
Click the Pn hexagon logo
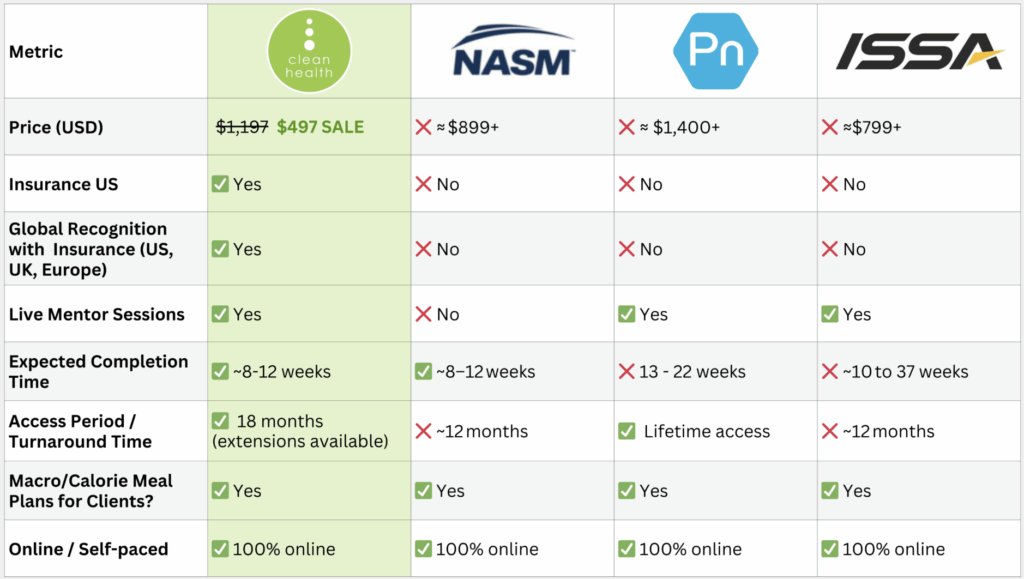click(715, 50)
